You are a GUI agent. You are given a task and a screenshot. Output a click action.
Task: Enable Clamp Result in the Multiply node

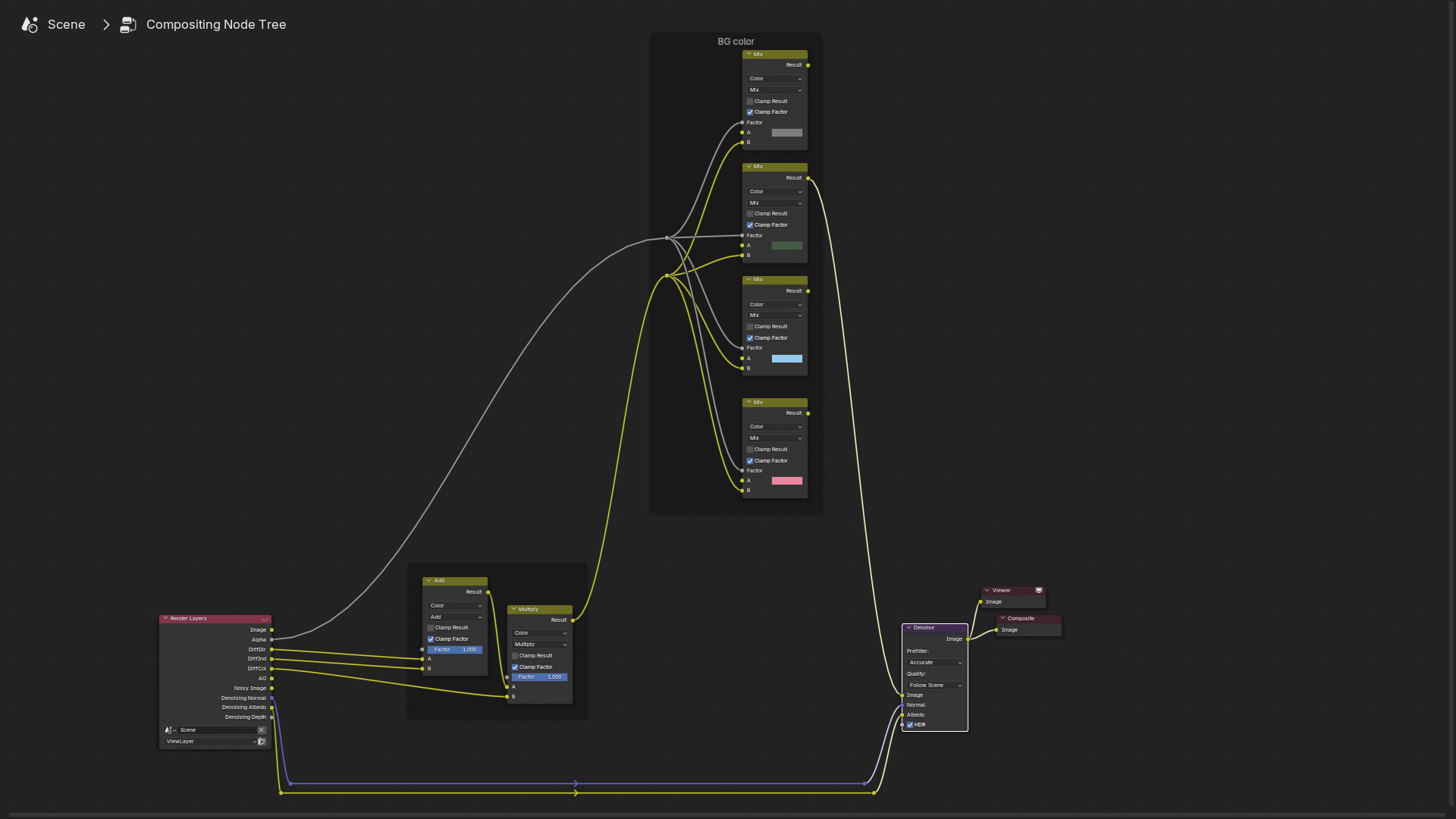tap(515, 656)
